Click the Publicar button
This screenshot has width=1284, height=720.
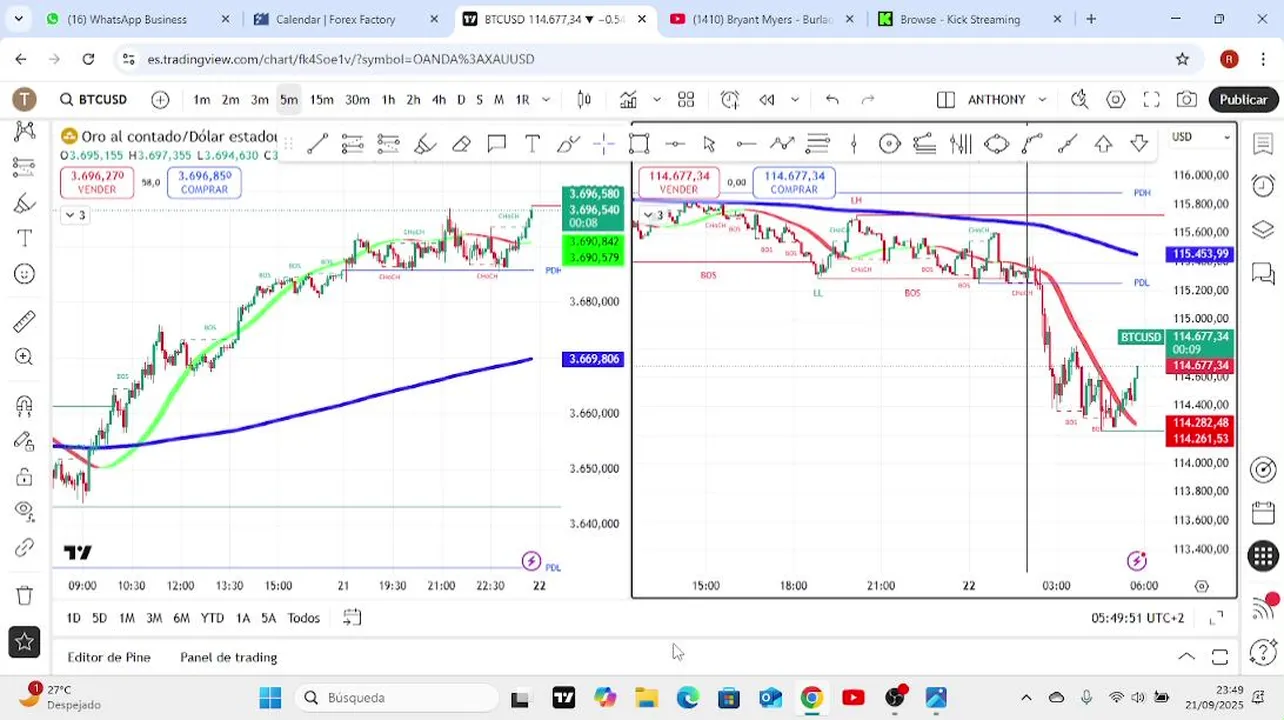(1243, 100)
